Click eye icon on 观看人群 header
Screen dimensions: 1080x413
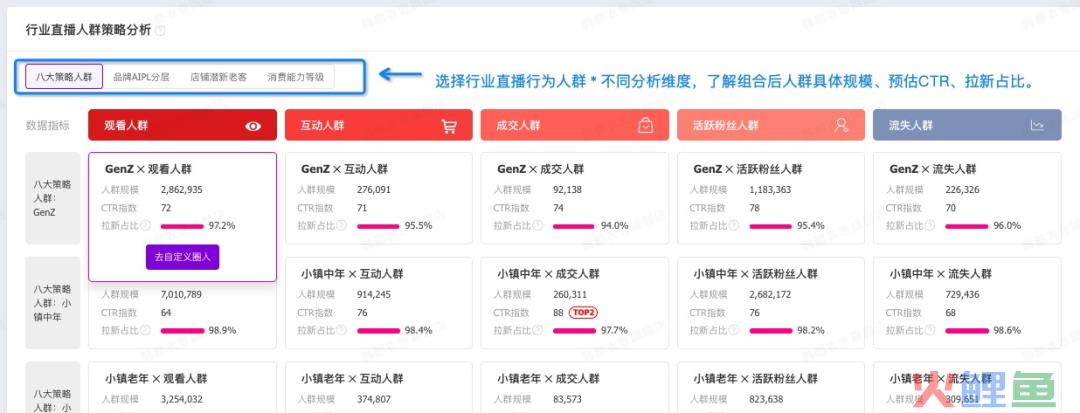(x=253, y=126)
